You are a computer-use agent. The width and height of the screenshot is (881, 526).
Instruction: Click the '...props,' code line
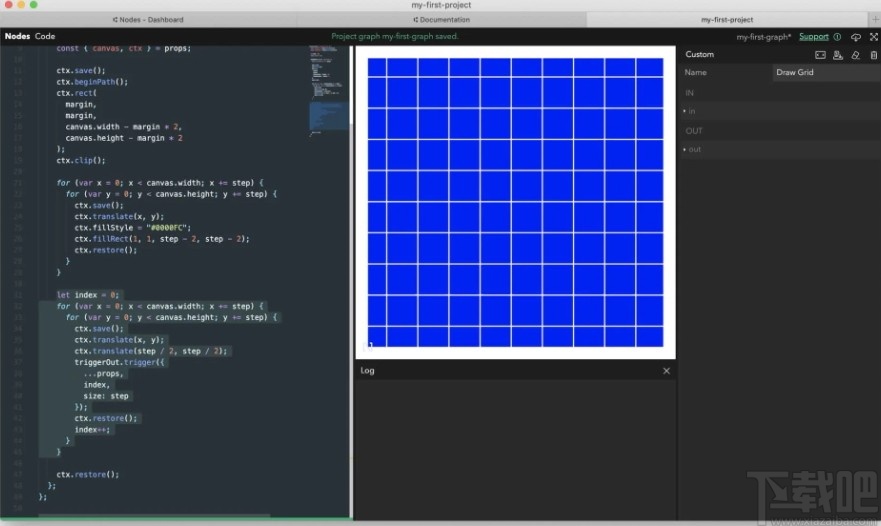[x=103, y=374]
